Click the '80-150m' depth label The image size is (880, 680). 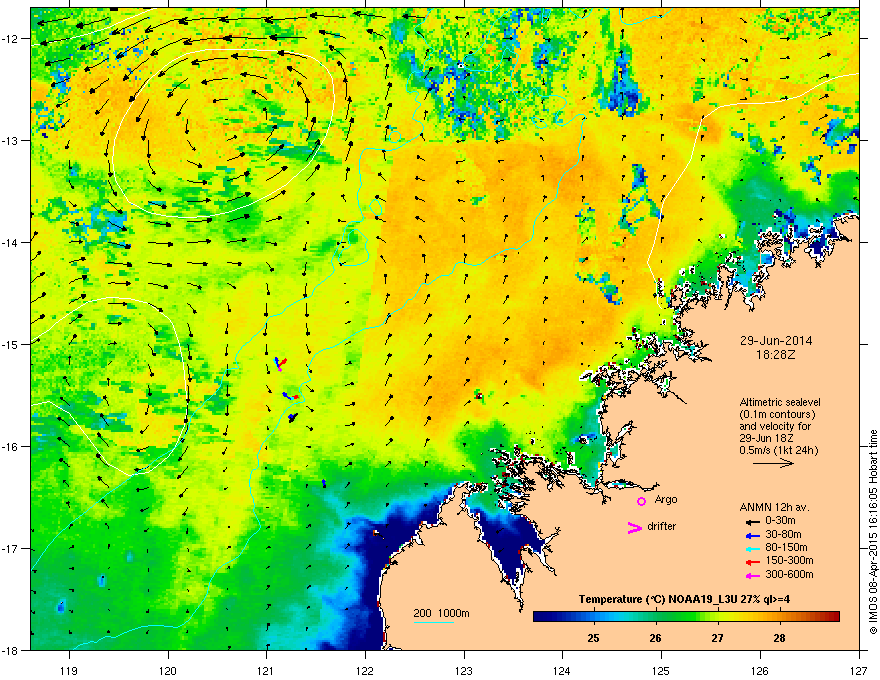point(786,548)
